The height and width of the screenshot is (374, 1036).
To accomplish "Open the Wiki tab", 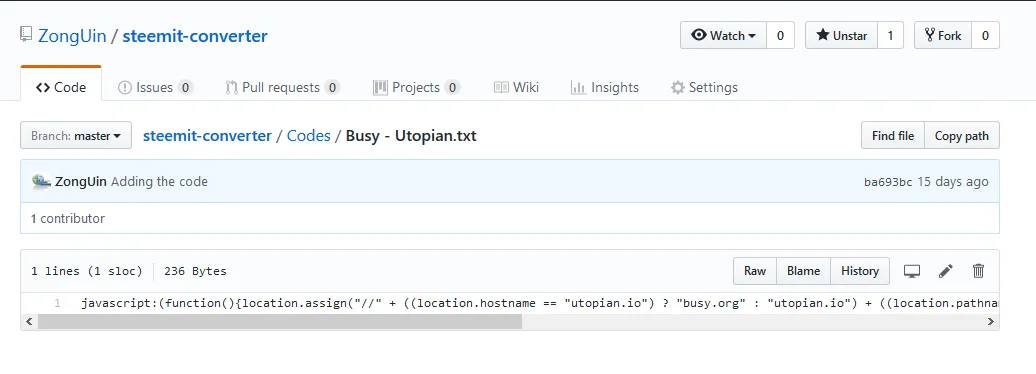I will pyautogui.click(x=516, y=87).
